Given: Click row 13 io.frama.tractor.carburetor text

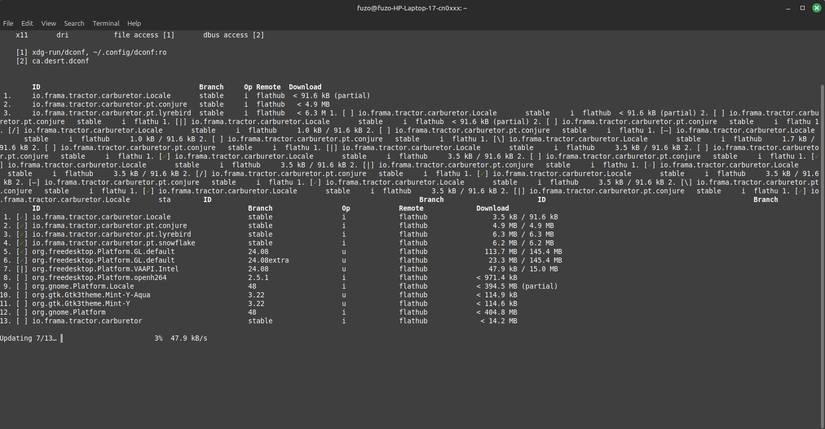Looking at the screenshot, I should 87,321.
